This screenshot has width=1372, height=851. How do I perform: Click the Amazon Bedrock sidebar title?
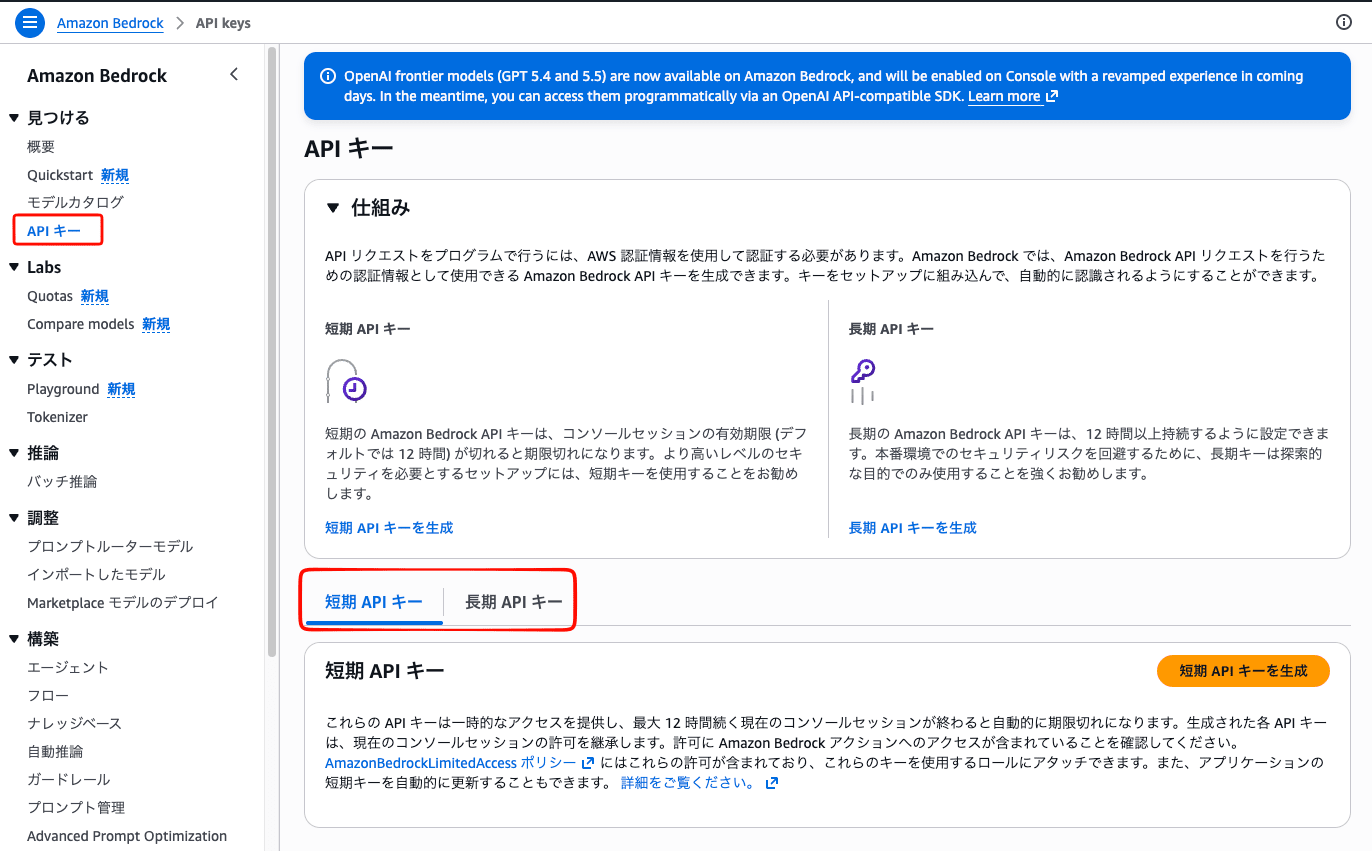point(97,75)
